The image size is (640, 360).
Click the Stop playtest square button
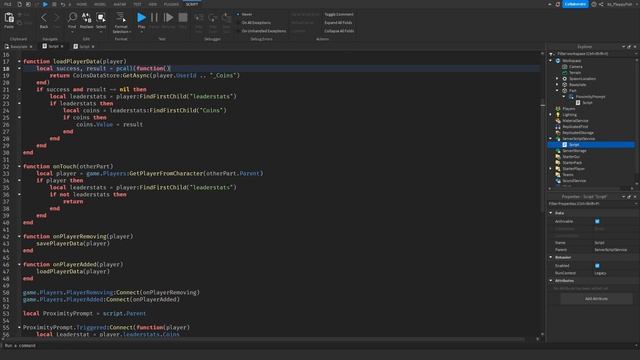coord(183,17)
